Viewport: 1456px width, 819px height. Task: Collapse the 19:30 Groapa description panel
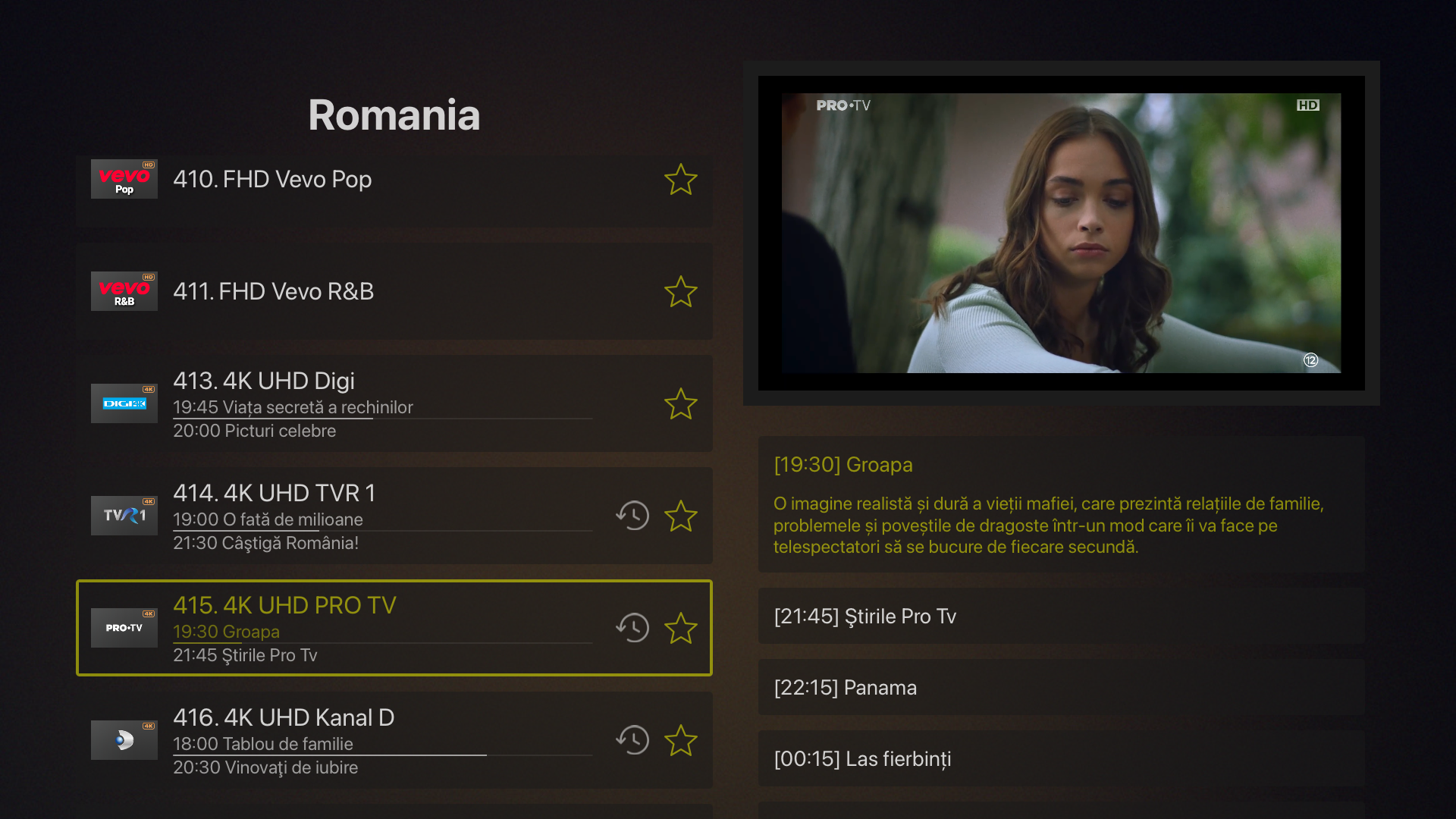point(1062,504)
